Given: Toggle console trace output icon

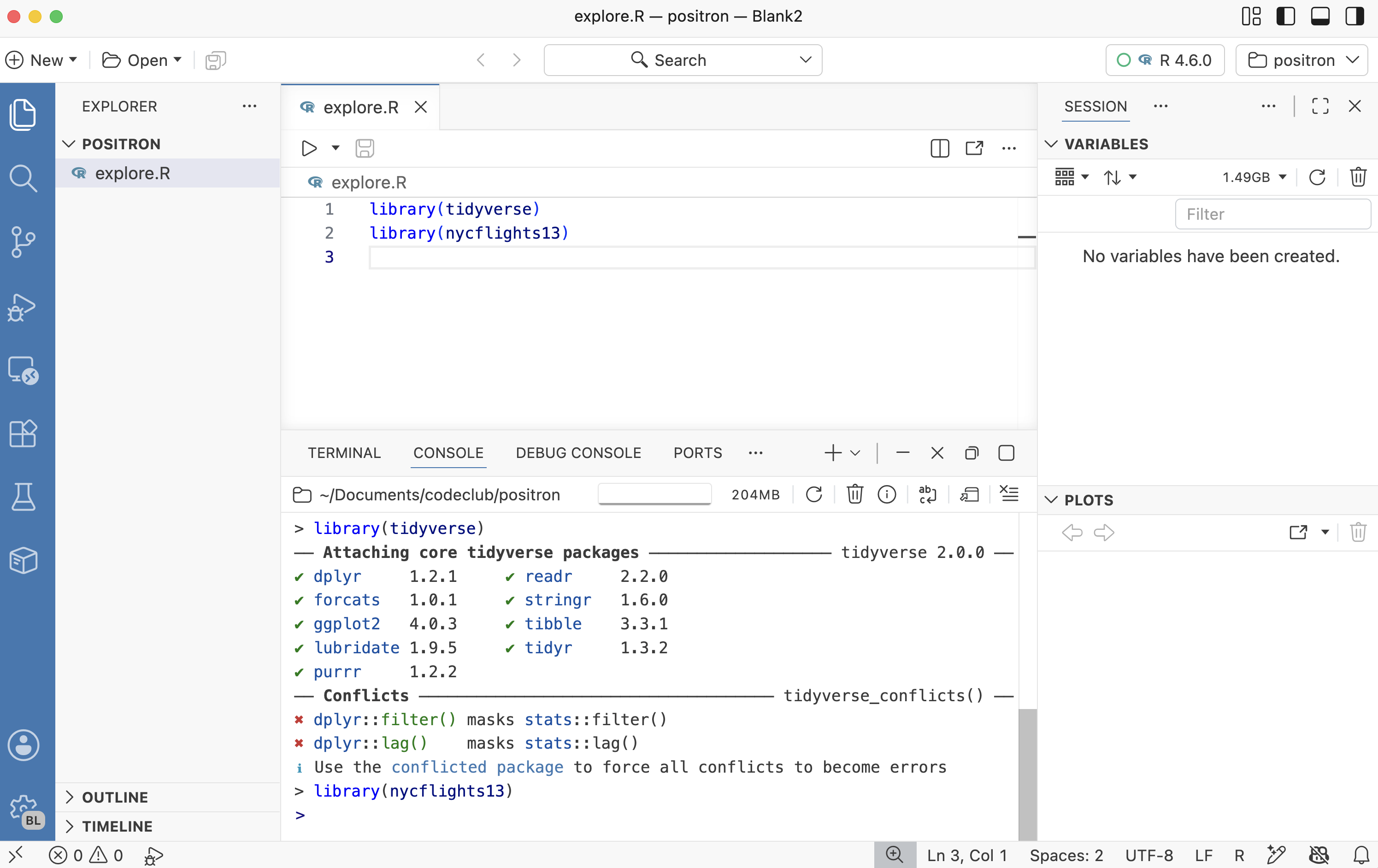Looking at the screenshot, I should click(x=969, y=494).
